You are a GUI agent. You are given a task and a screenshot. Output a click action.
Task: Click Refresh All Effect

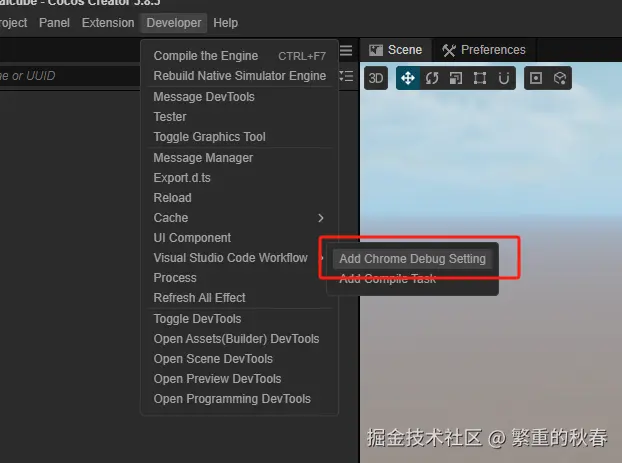pos(240,298)
